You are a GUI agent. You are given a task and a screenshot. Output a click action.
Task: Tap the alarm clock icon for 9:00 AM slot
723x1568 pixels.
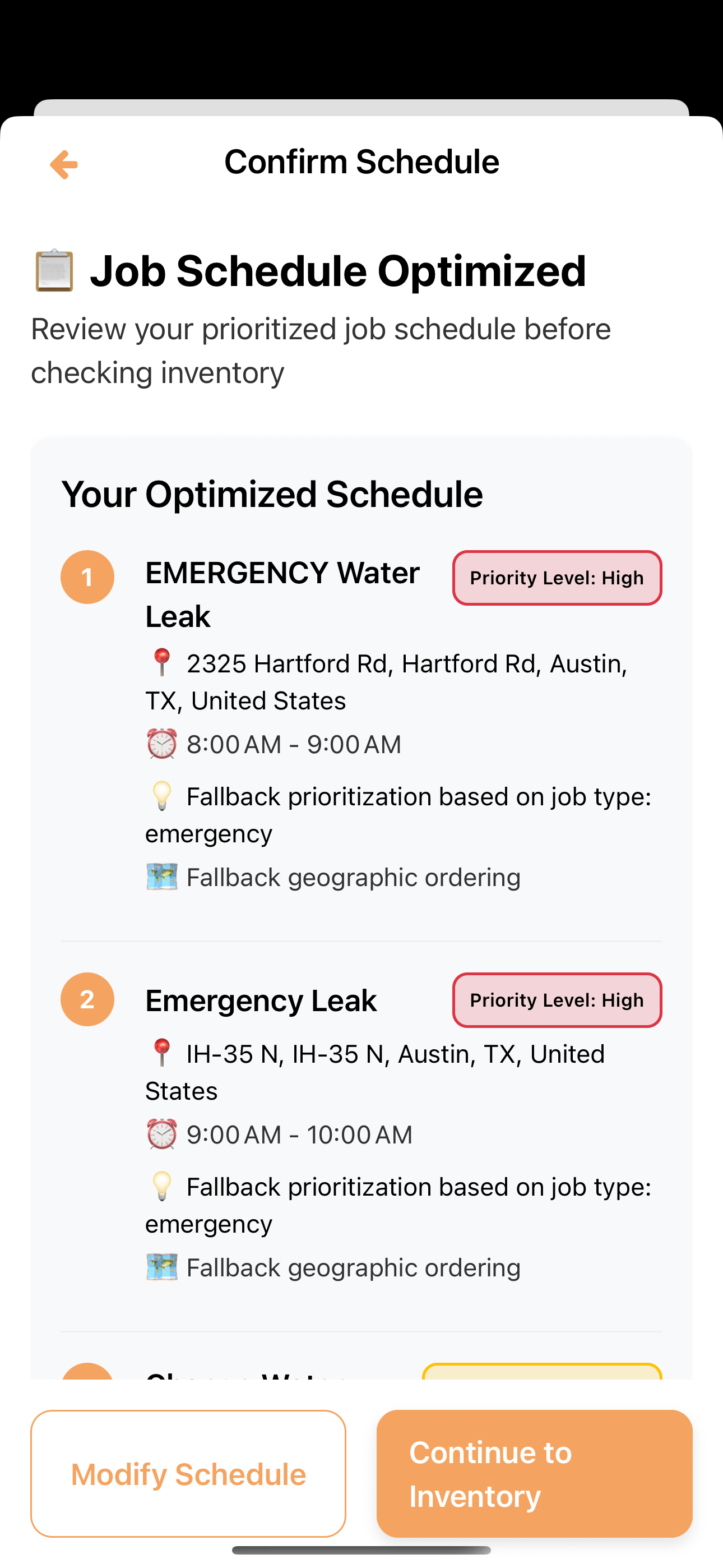(162, 1135)
